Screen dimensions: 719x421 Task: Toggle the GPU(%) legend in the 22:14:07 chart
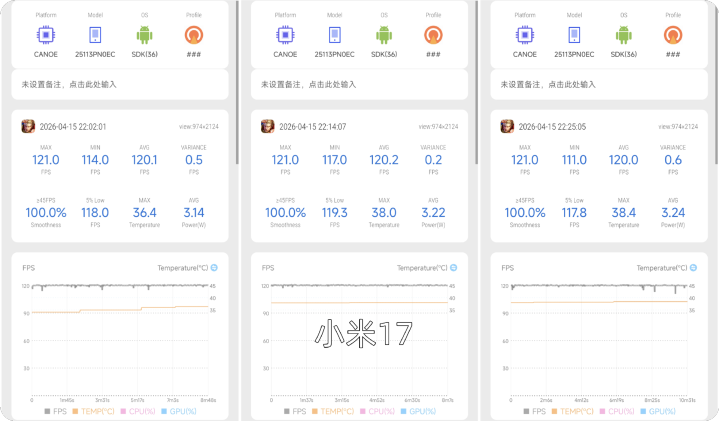point(418,411)
